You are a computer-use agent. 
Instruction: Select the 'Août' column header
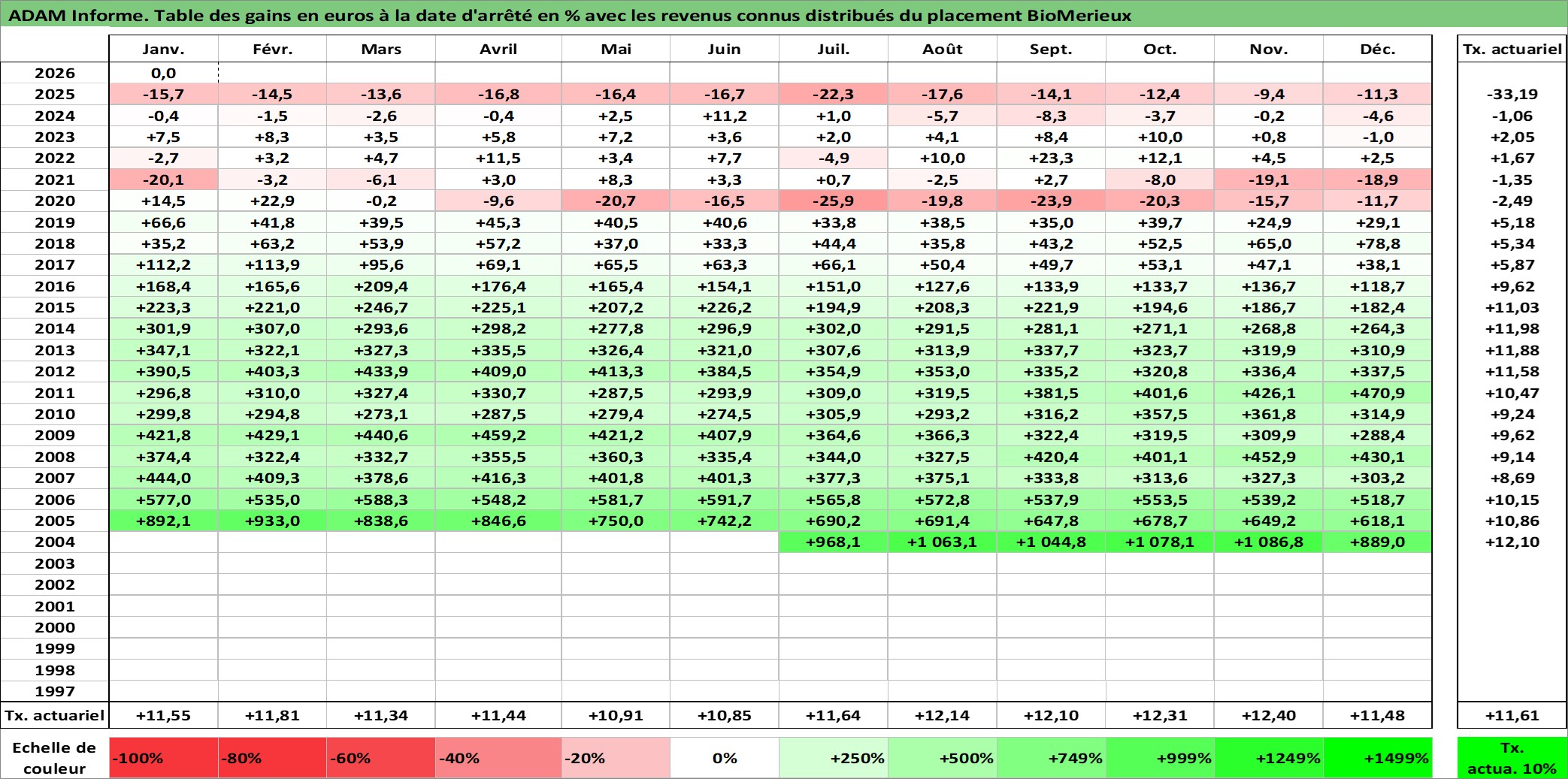tap(943, 49)
